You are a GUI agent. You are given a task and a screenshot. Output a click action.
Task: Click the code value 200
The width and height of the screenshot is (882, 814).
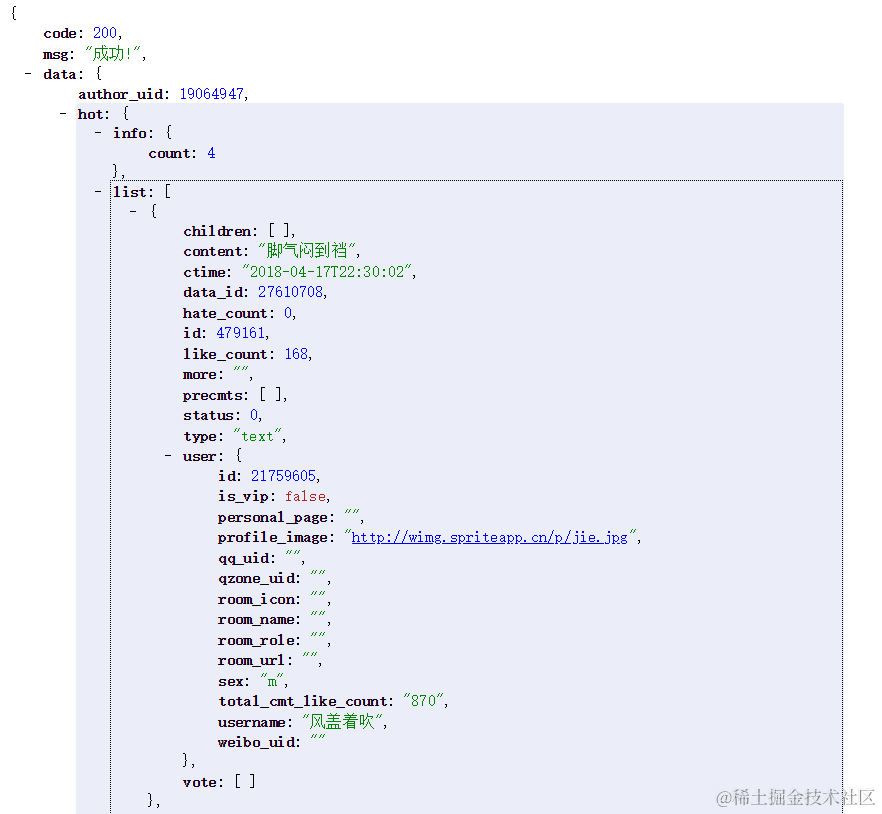105,33
